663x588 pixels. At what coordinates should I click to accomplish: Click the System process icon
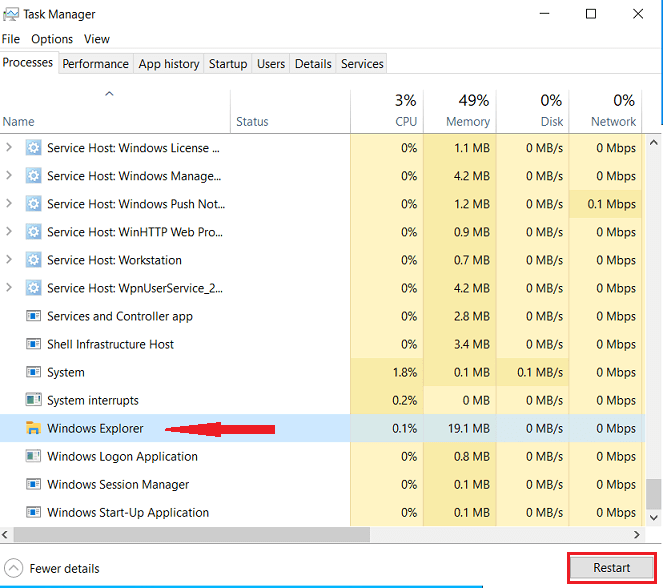click(x=33, y=372)
